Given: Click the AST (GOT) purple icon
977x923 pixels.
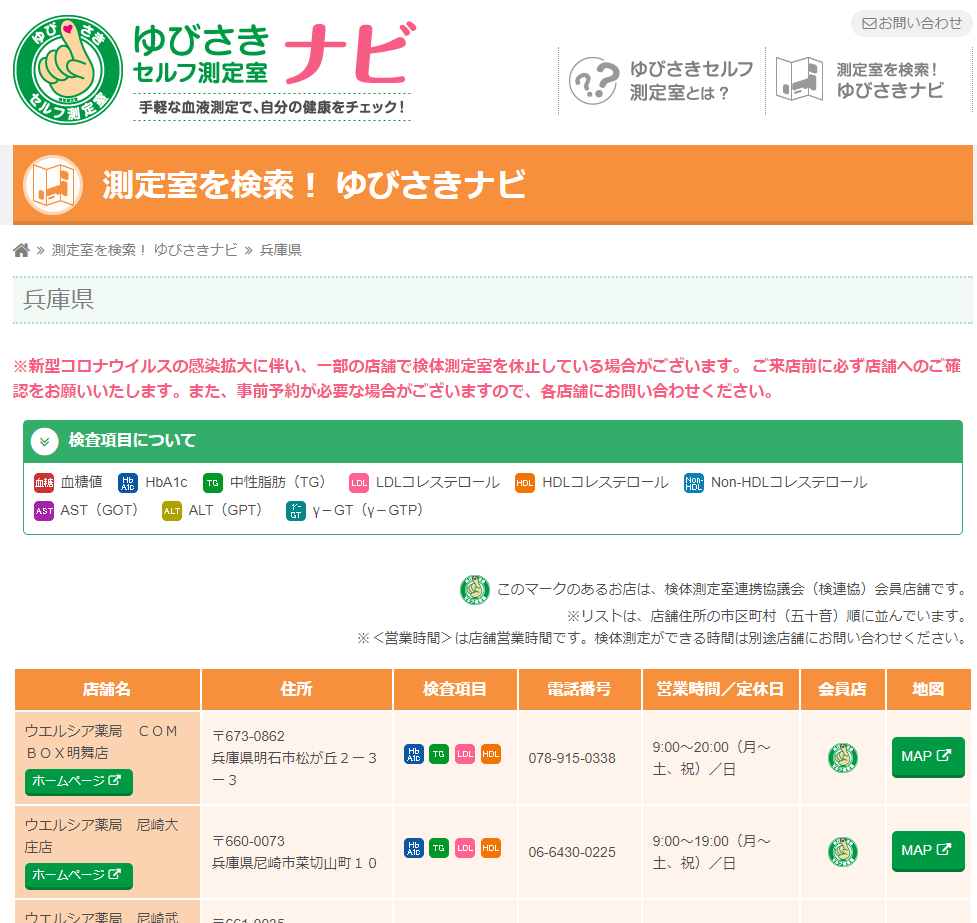Looking at the screenshot, I should coord(44,511).
